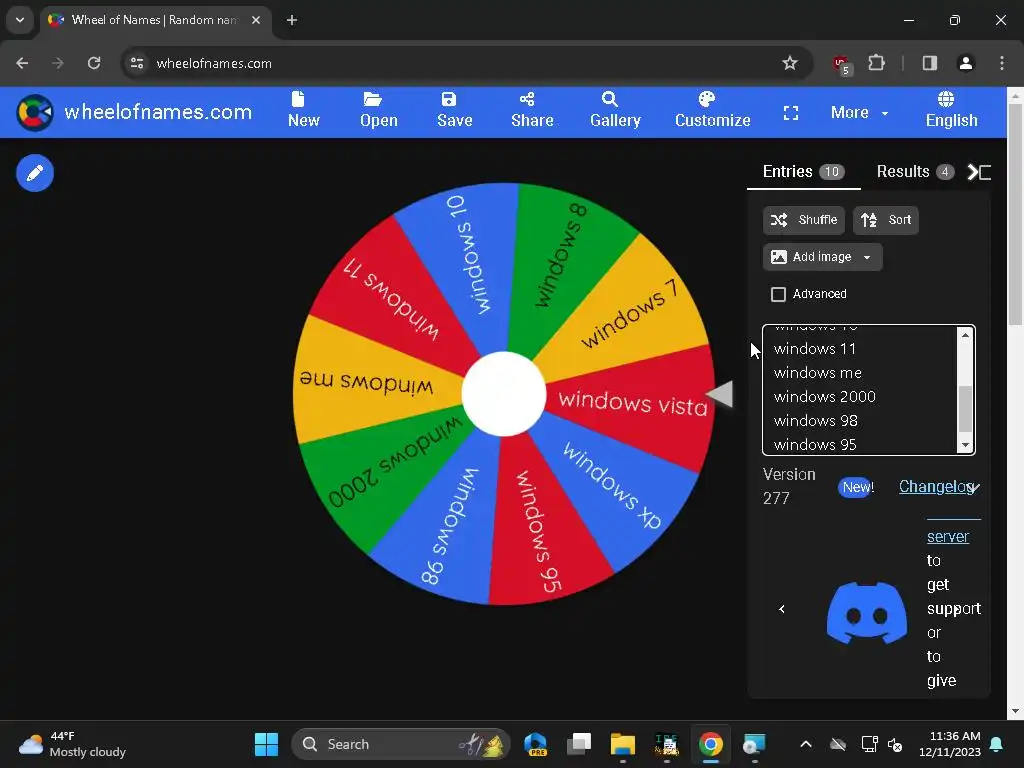Screen dimensions: 1024x768
Task: Open the tab search dropdown
Action: point(20,20)
